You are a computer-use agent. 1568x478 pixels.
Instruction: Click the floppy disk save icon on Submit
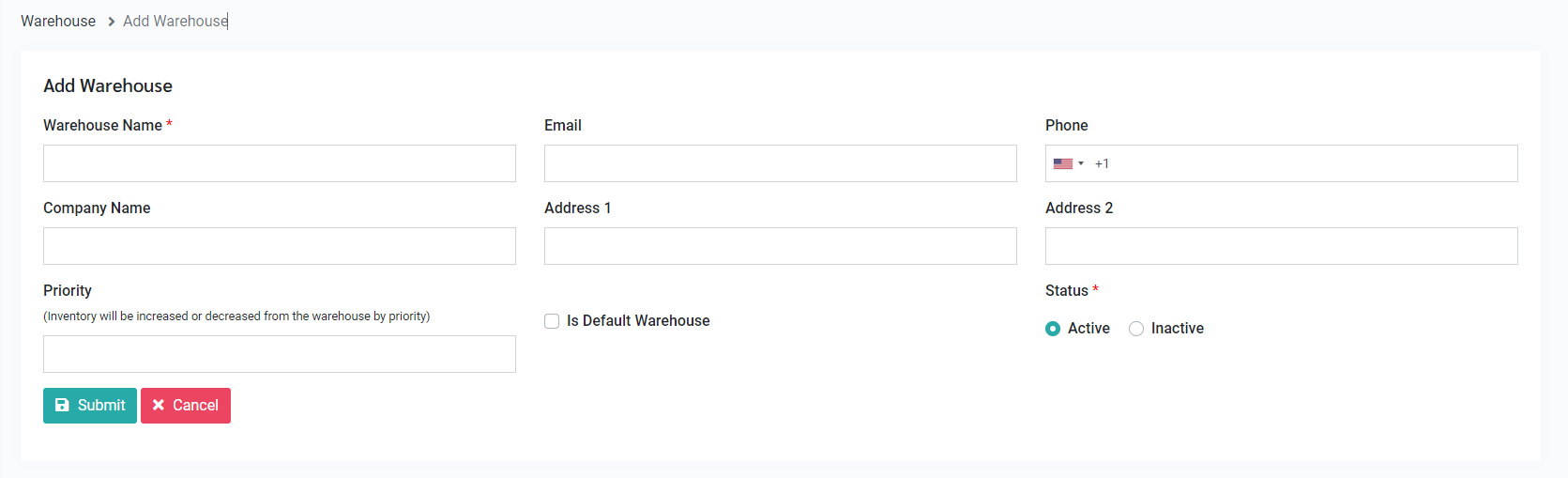tap(62, 405)
